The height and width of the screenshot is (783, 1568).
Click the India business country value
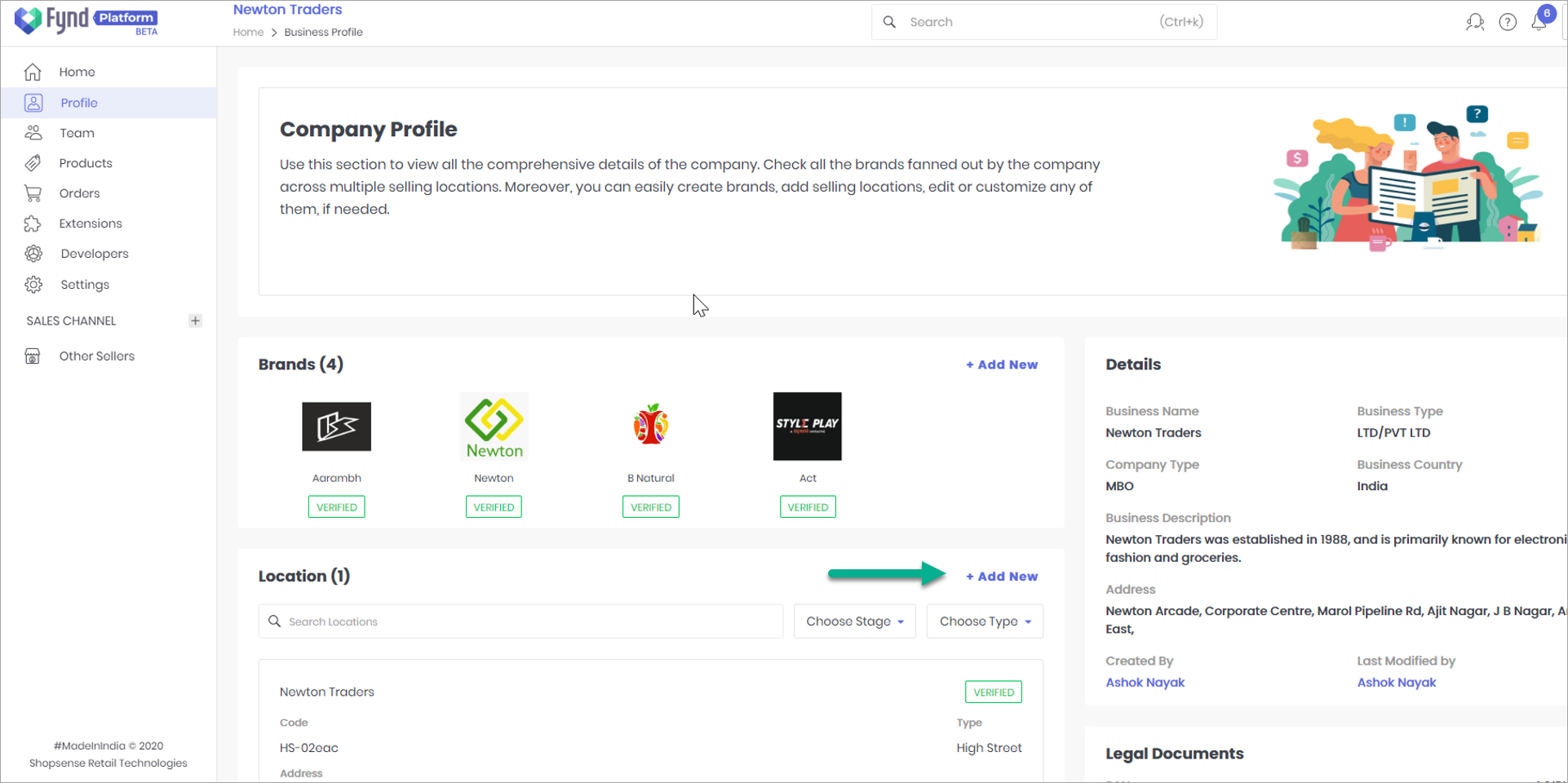pos(1371,486)
